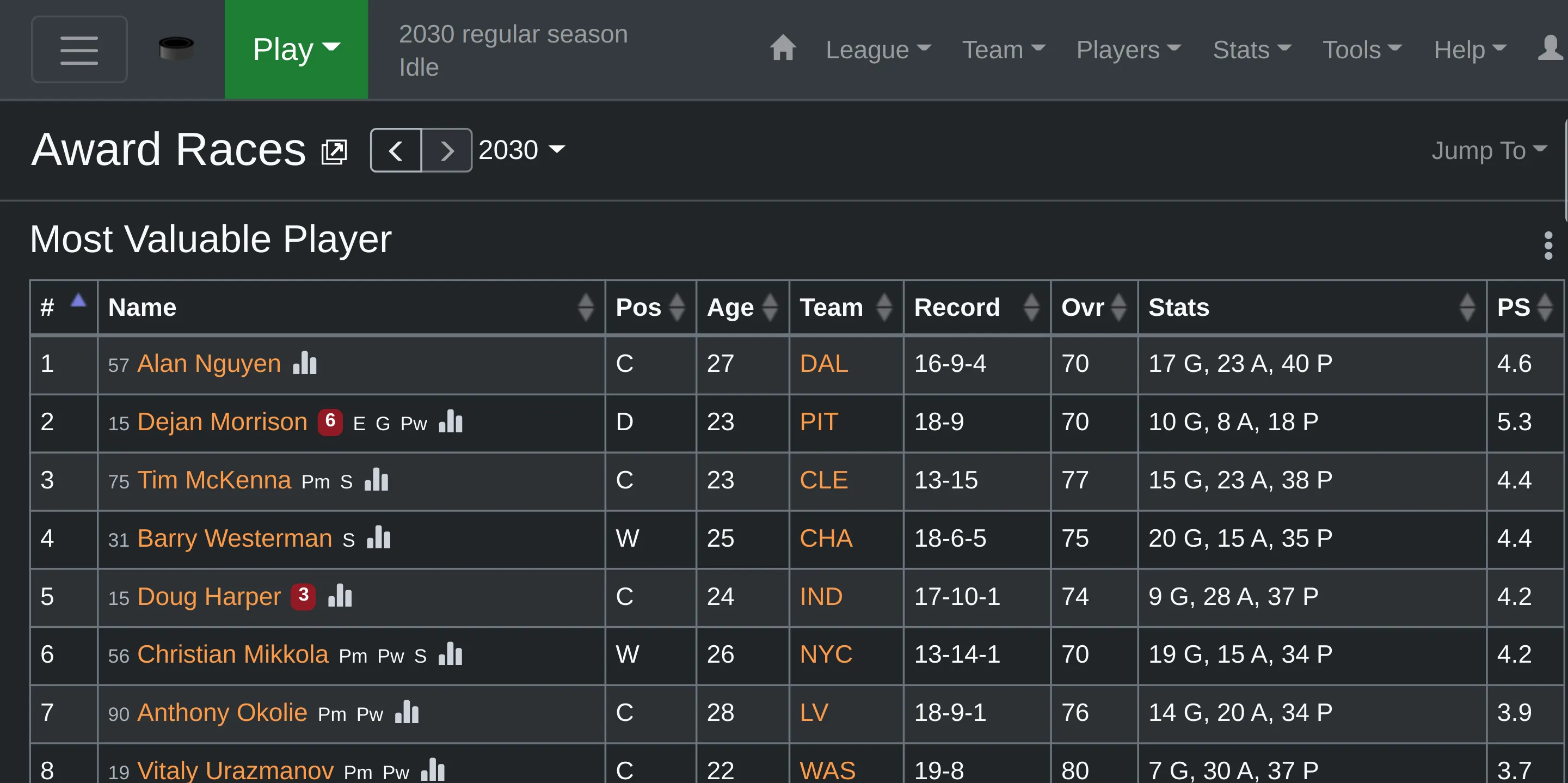The height and width of the screenshot is (783, 1568).
Task: Expand the Jump To dropdown
Action: (x=1488, y=150)
